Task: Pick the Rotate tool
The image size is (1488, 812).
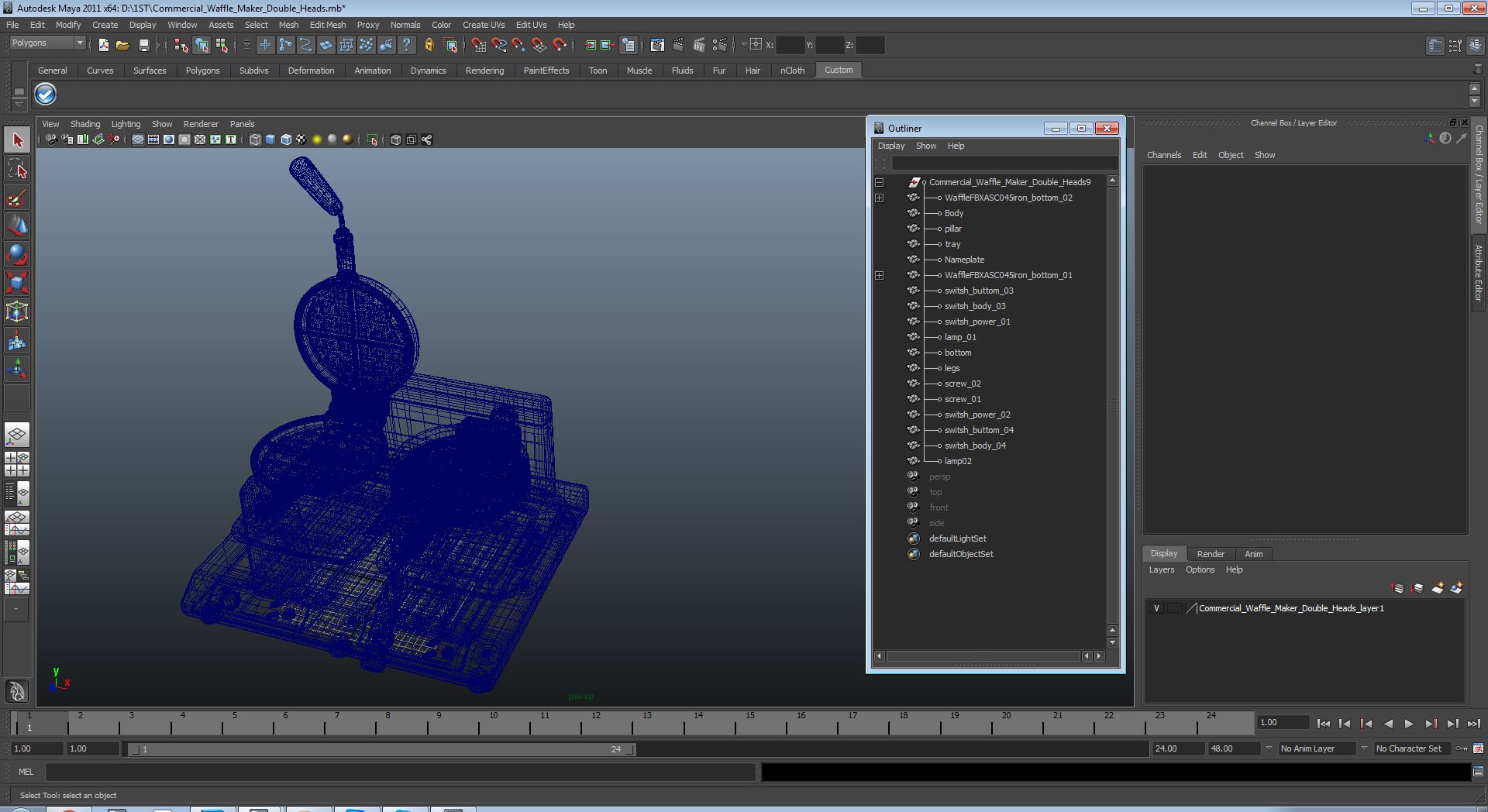Action: pyautogui.click(x=17, y=254)
